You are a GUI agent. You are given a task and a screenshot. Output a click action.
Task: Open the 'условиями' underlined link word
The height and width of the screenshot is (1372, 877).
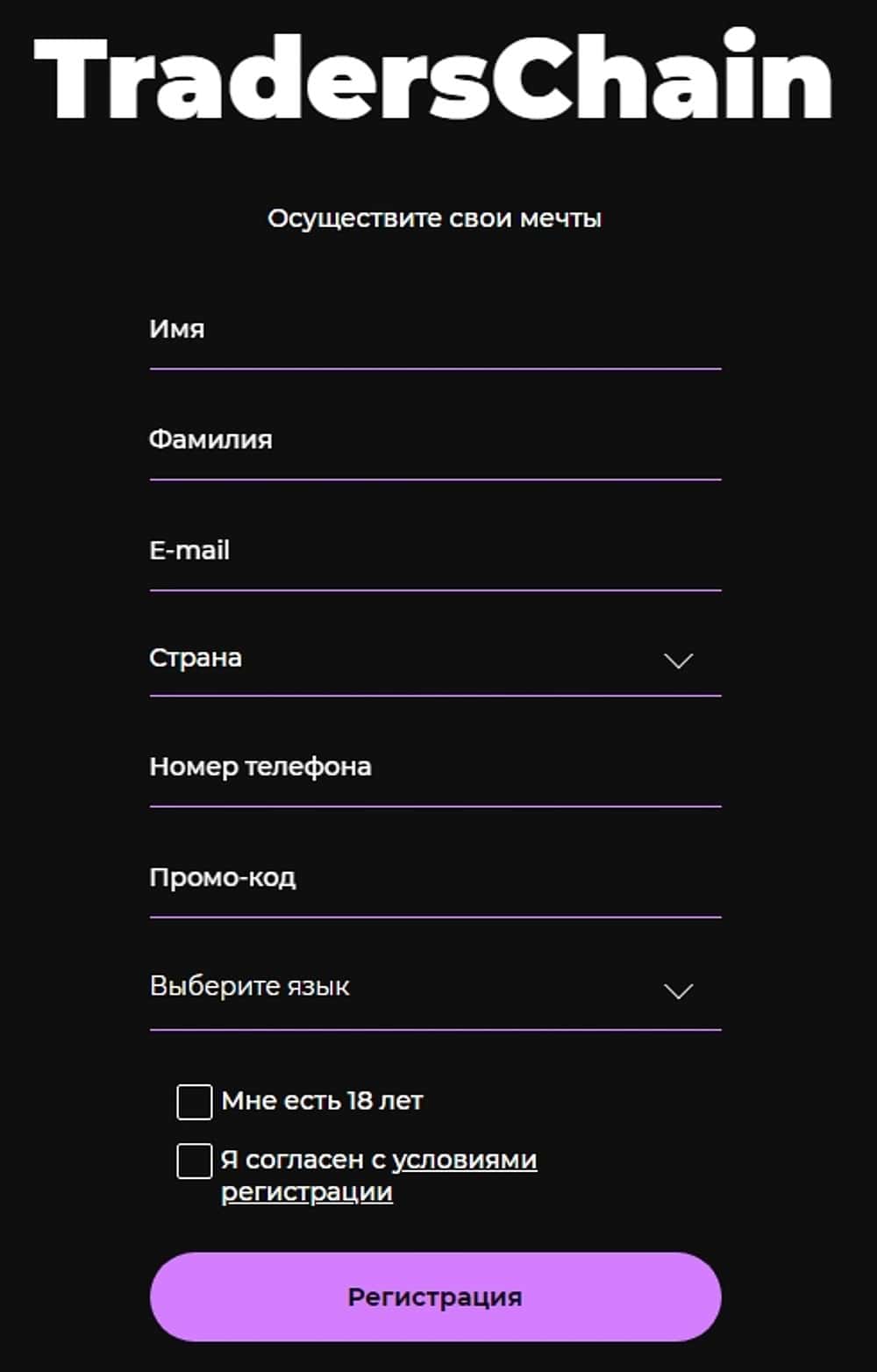point(464,1160)
